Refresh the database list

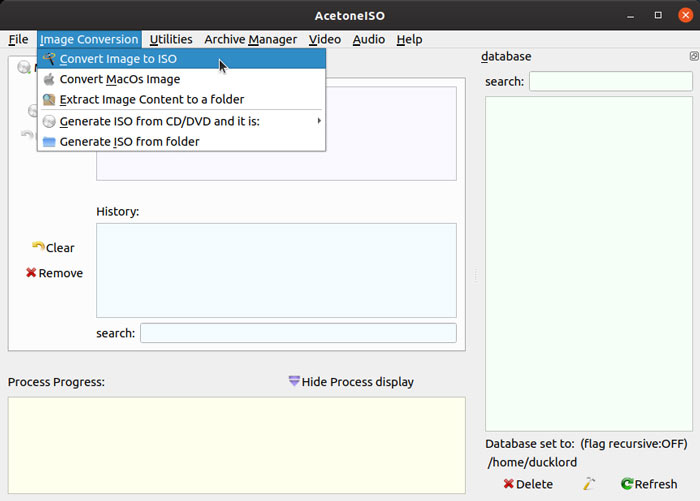[x=648, y=484]
